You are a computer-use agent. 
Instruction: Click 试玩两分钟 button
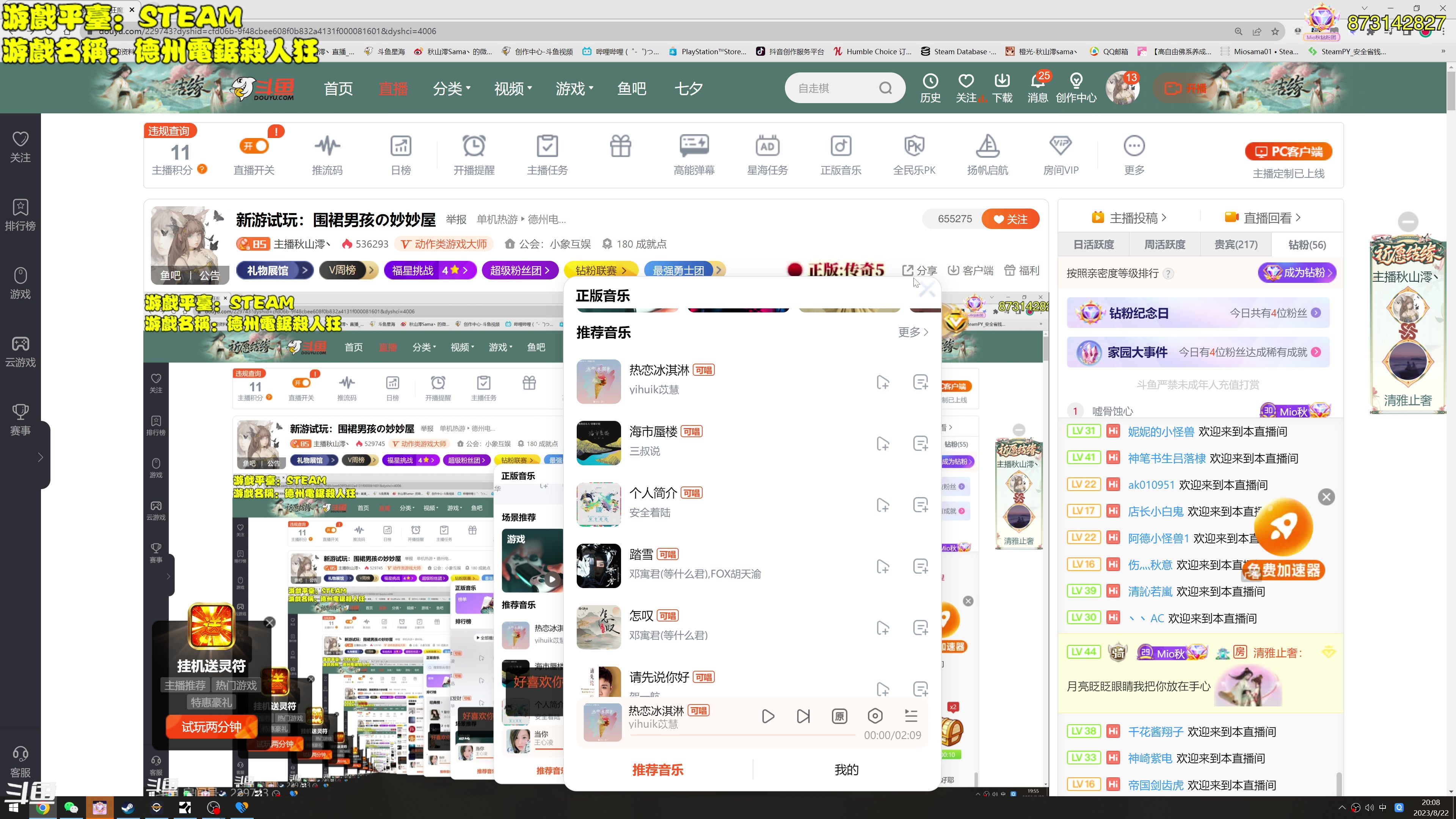(x=212, y=727)
